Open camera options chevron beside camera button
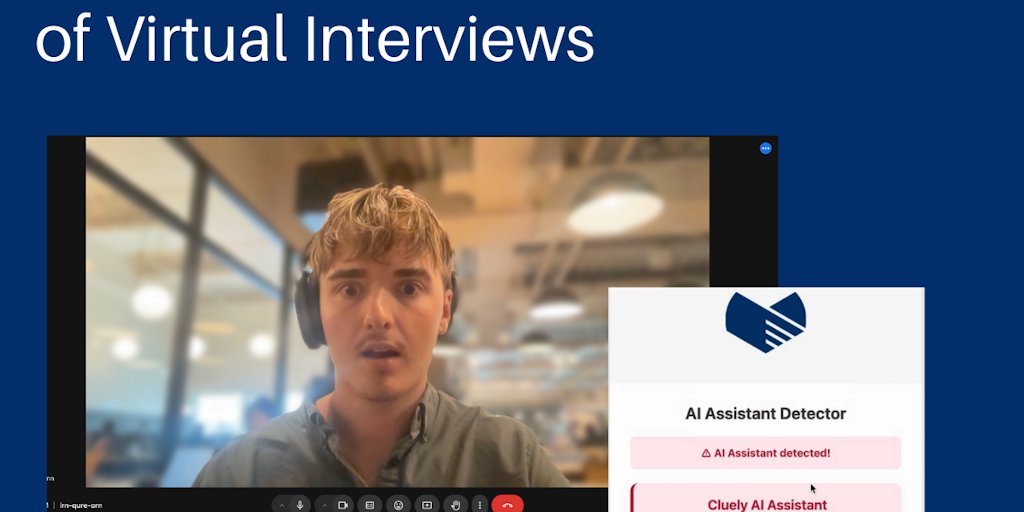This screenshot has height=512, width=1024. pyautogui.click(x=324, y=505)
